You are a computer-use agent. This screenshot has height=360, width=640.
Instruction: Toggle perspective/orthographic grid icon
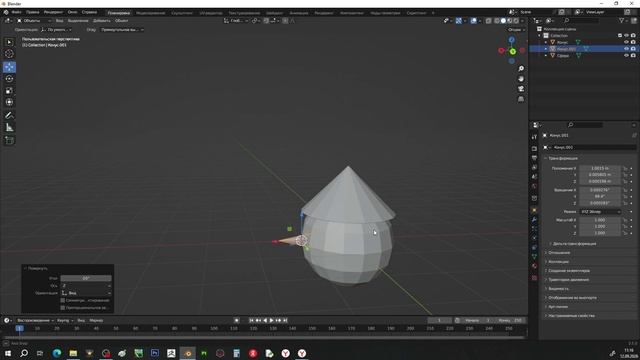(521, 99)
